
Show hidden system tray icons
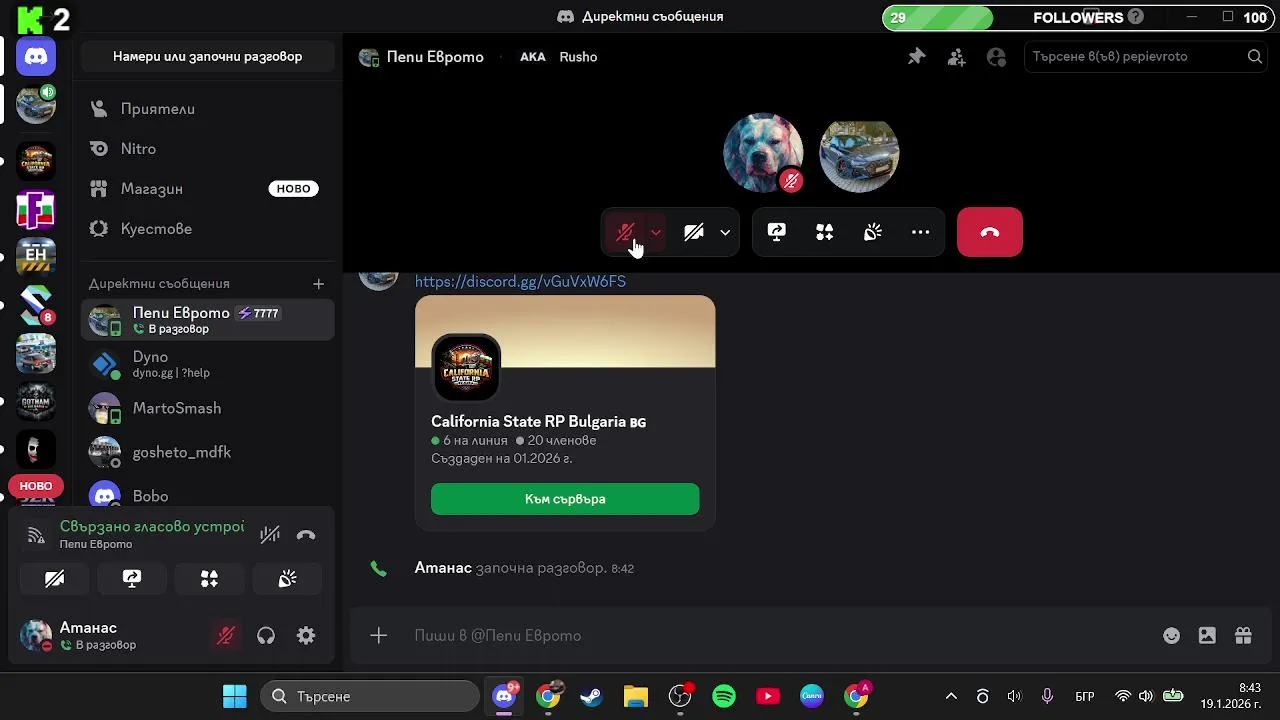click(951, 696)
